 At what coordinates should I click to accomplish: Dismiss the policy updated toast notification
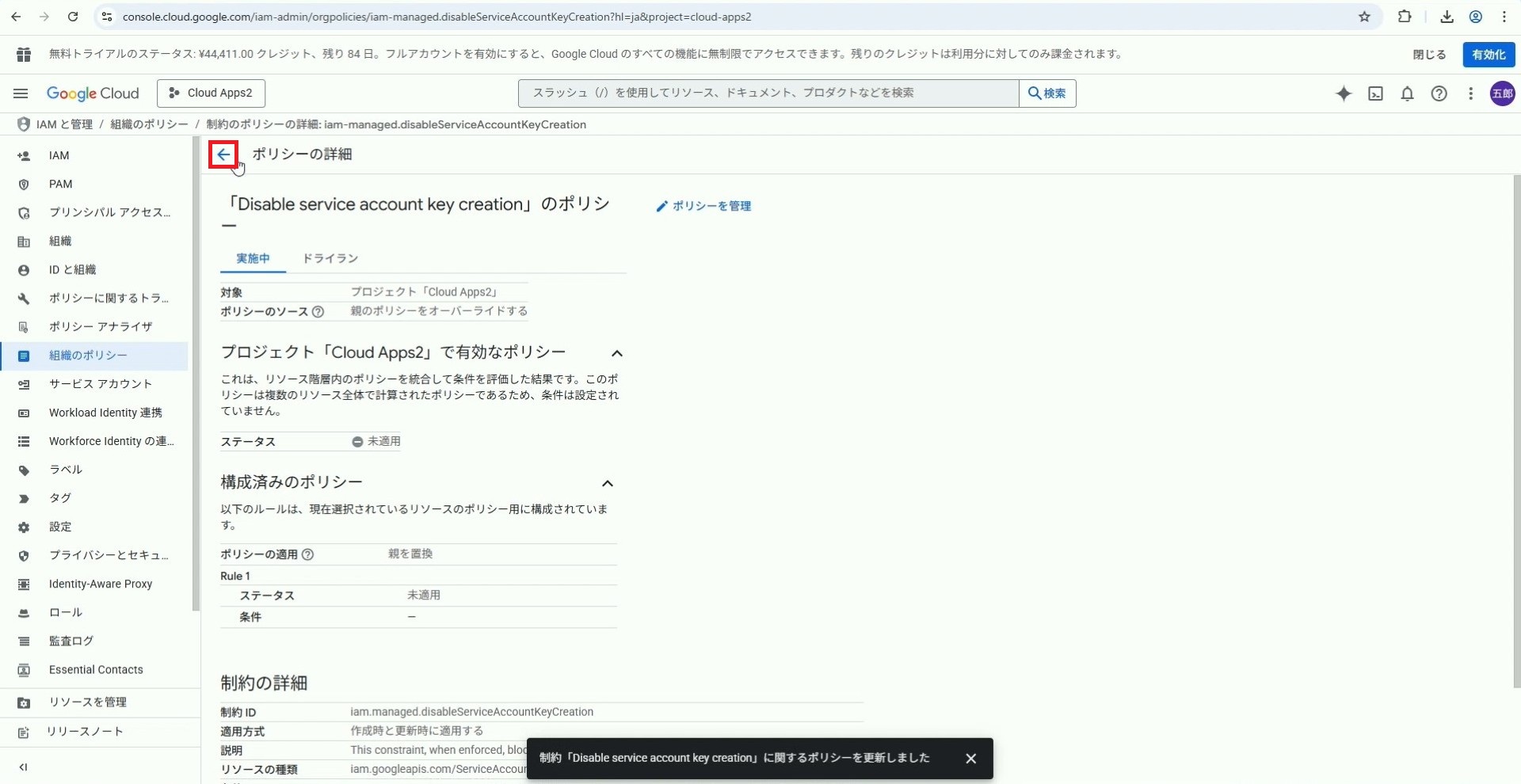tap(970, 759)
